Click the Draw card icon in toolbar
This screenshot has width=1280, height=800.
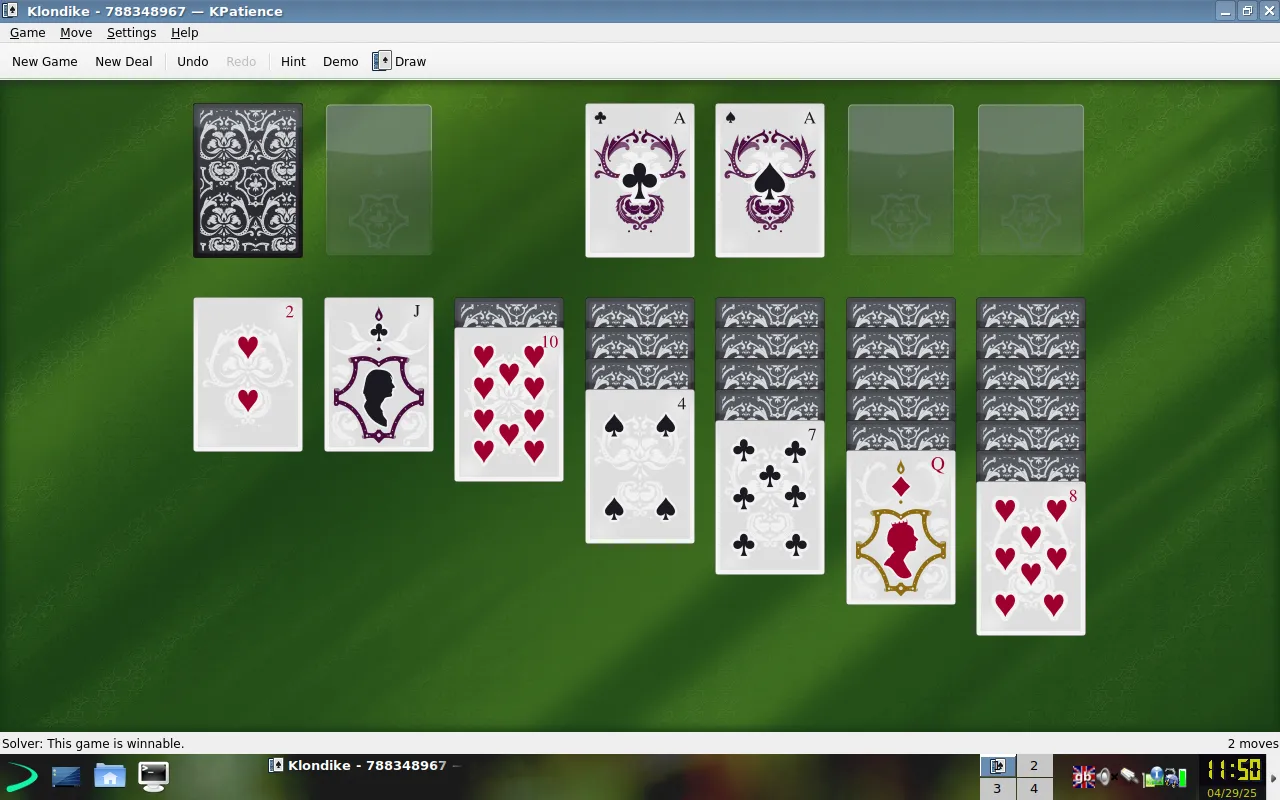(382, 61)
